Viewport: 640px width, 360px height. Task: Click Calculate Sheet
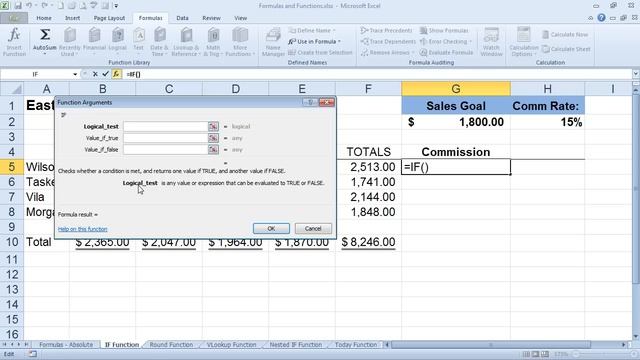(566, 49)
